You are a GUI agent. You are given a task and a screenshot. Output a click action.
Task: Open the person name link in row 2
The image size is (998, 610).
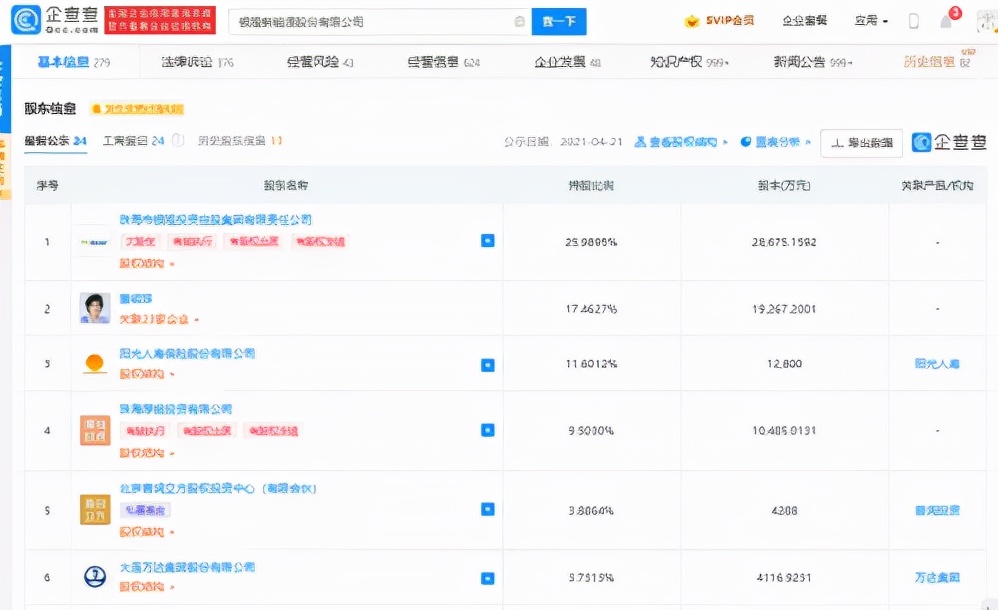[x=136, y=298]
